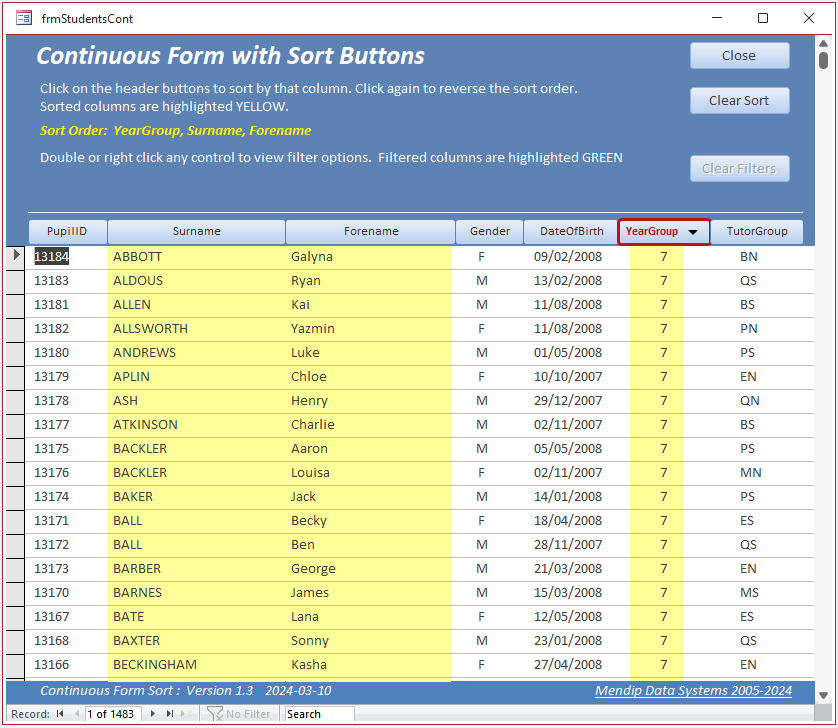838x728 pixels.
Task: Click the No Filter funnel indicator
Action: (x=239, y=714)
